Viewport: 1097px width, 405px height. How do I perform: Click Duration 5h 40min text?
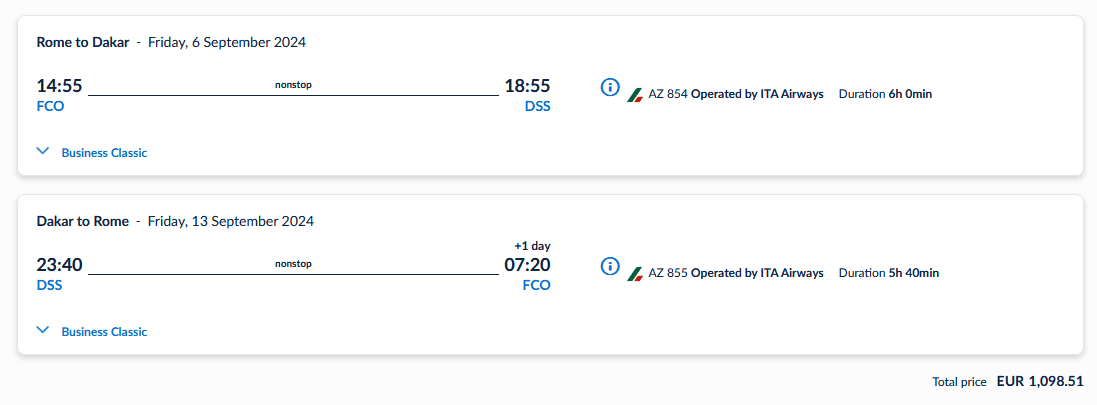pyautogui.click(x=888, y=273)
